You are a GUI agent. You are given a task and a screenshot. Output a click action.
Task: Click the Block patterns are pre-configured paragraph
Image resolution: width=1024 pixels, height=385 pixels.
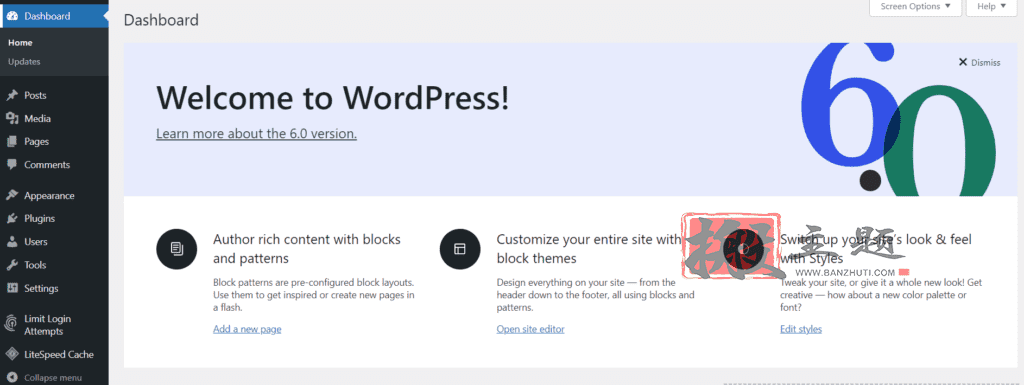[314, 295]
